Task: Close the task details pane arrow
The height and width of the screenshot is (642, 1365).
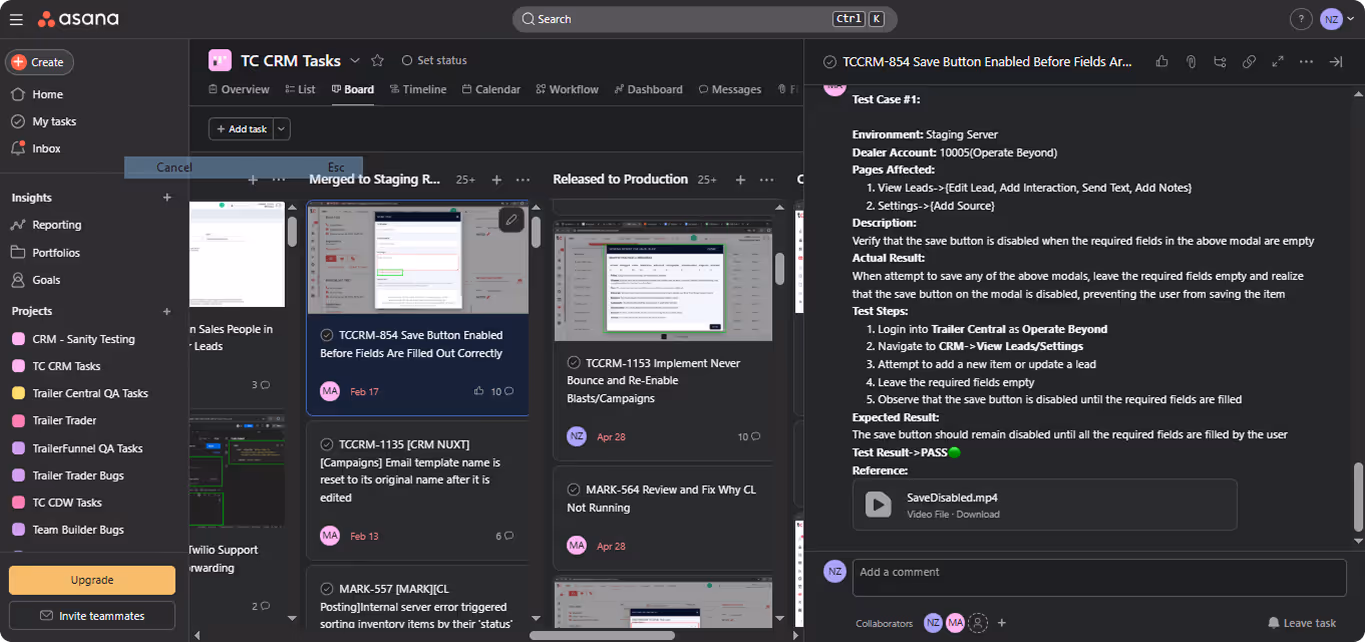Action: (1335, 62)
